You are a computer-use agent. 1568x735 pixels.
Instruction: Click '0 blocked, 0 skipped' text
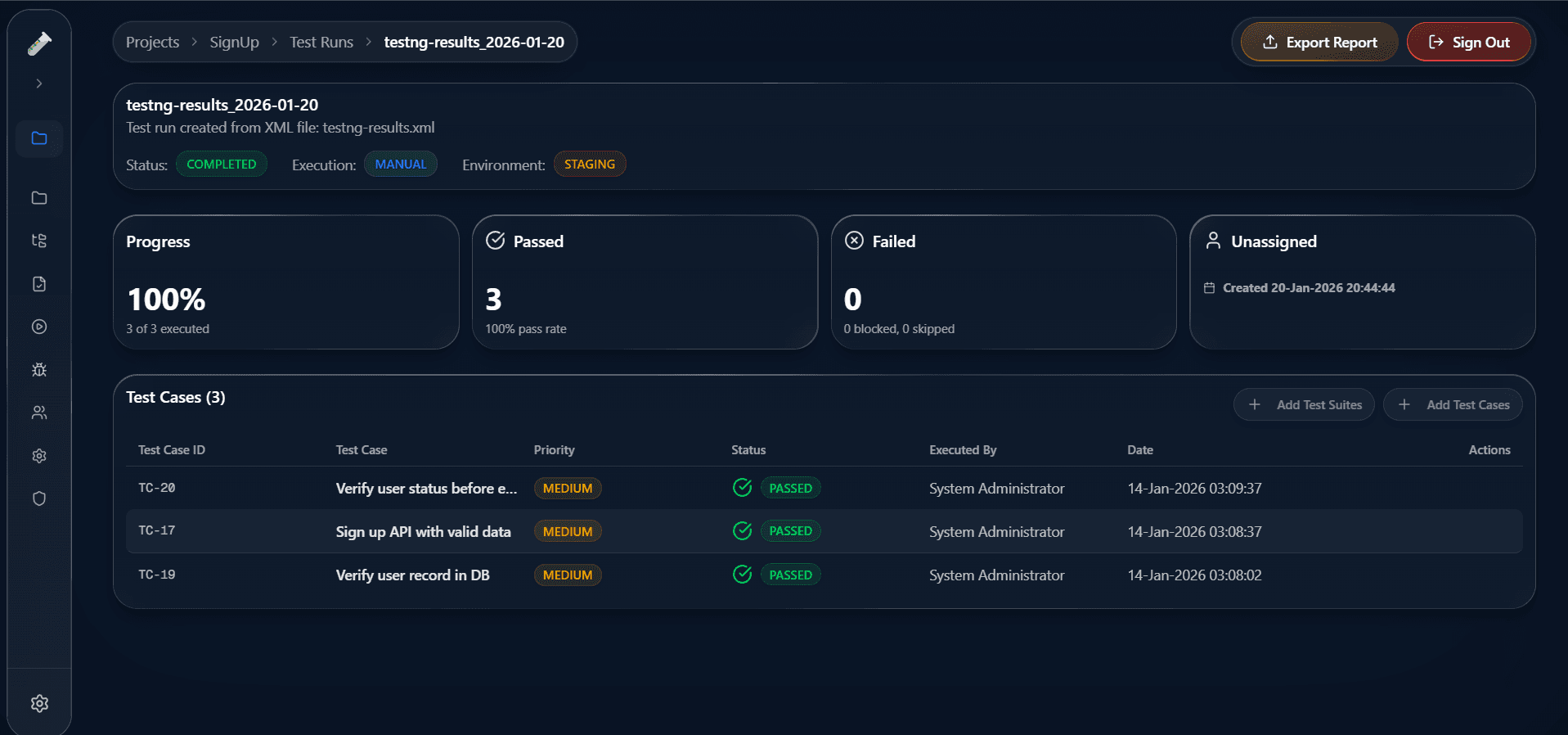click(899, 329)
